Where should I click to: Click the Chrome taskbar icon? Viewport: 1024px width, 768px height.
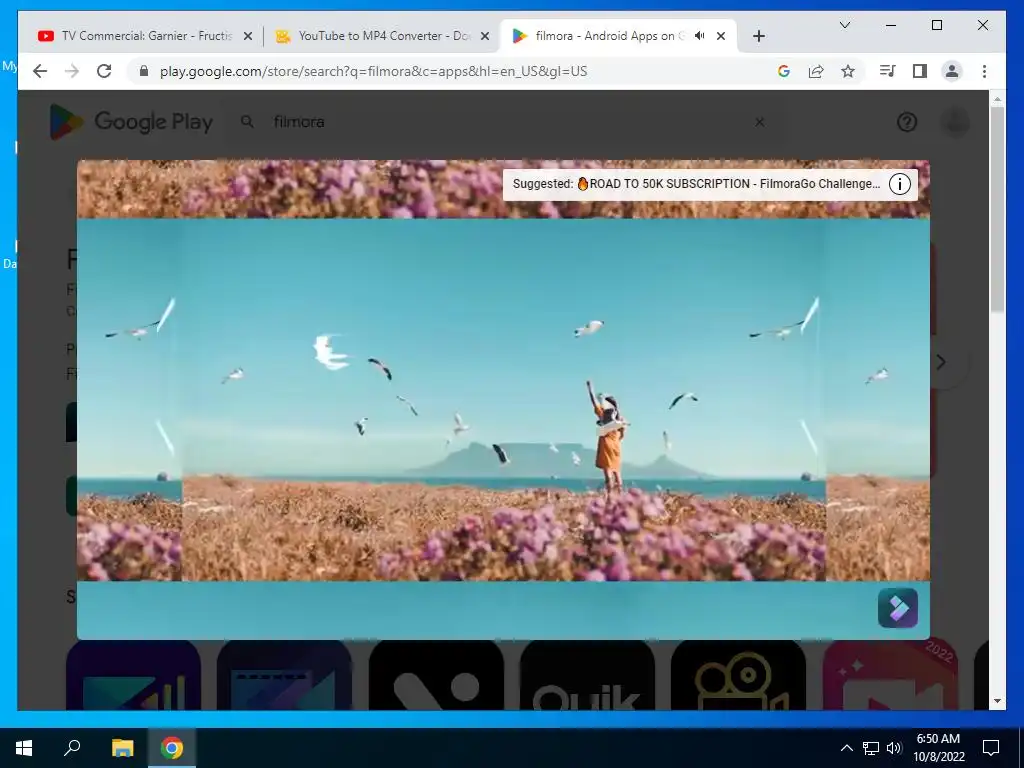172,748
